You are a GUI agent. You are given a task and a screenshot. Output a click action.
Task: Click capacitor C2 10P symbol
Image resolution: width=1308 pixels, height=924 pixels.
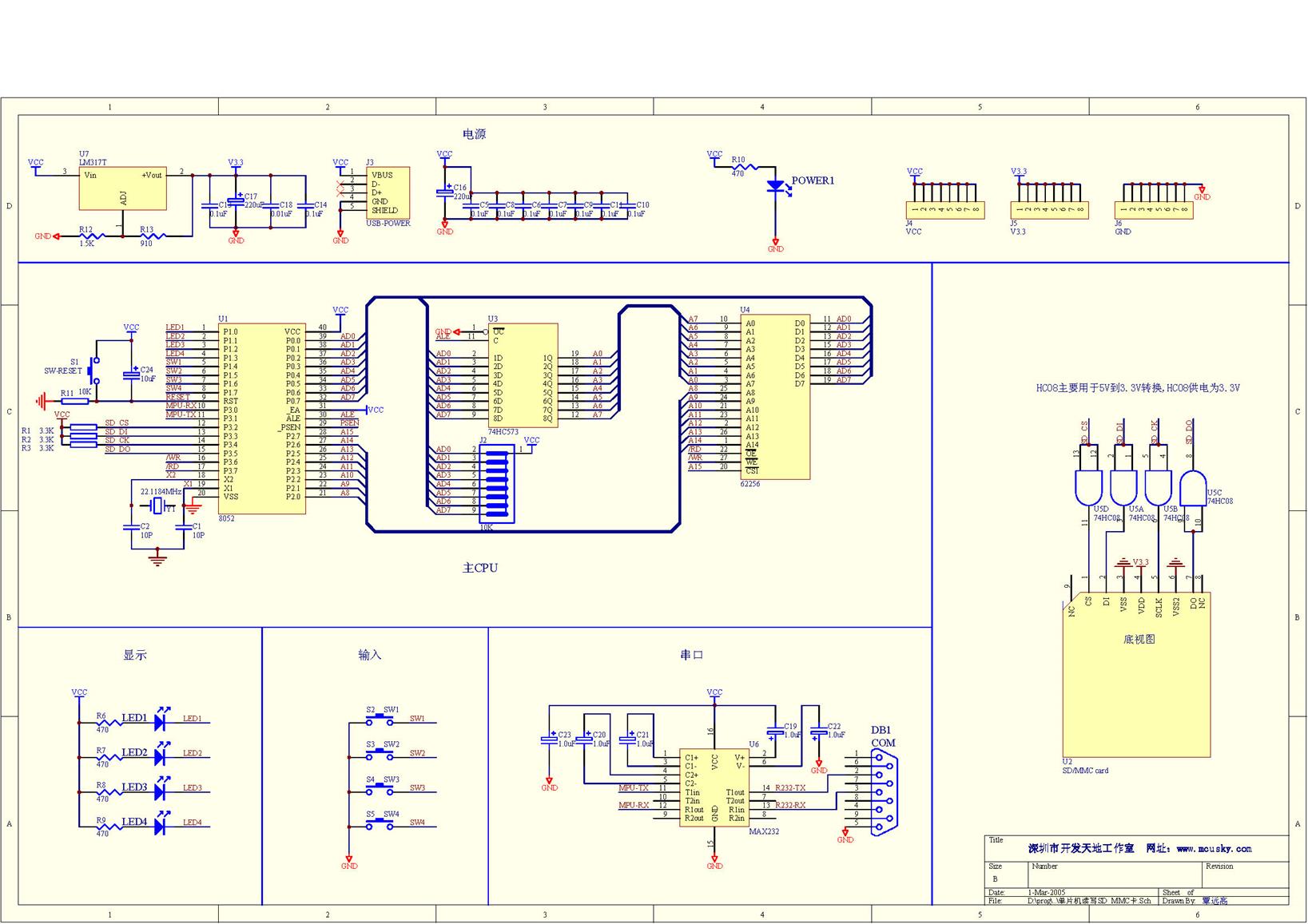(131, 527)
